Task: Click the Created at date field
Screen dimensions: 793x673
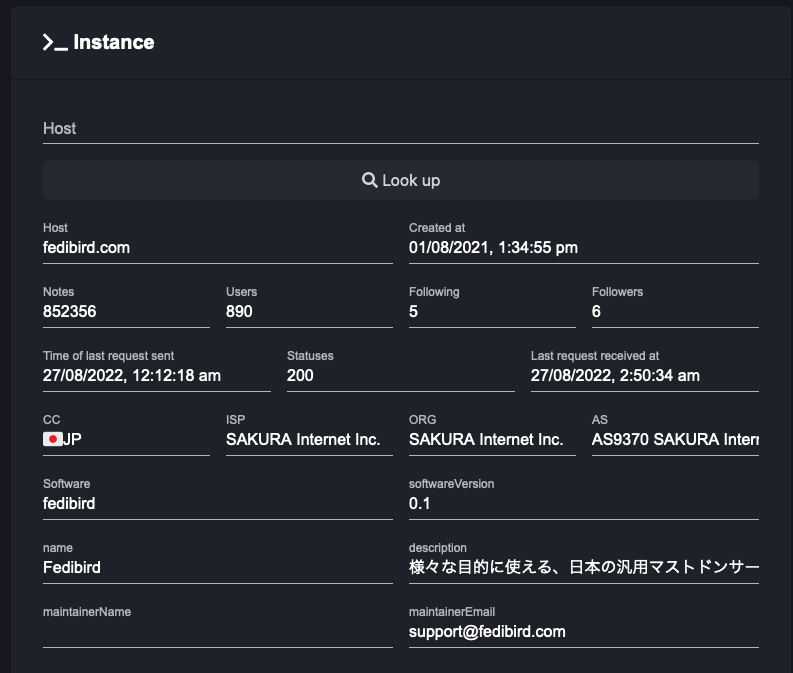Action: click(583, 247)
